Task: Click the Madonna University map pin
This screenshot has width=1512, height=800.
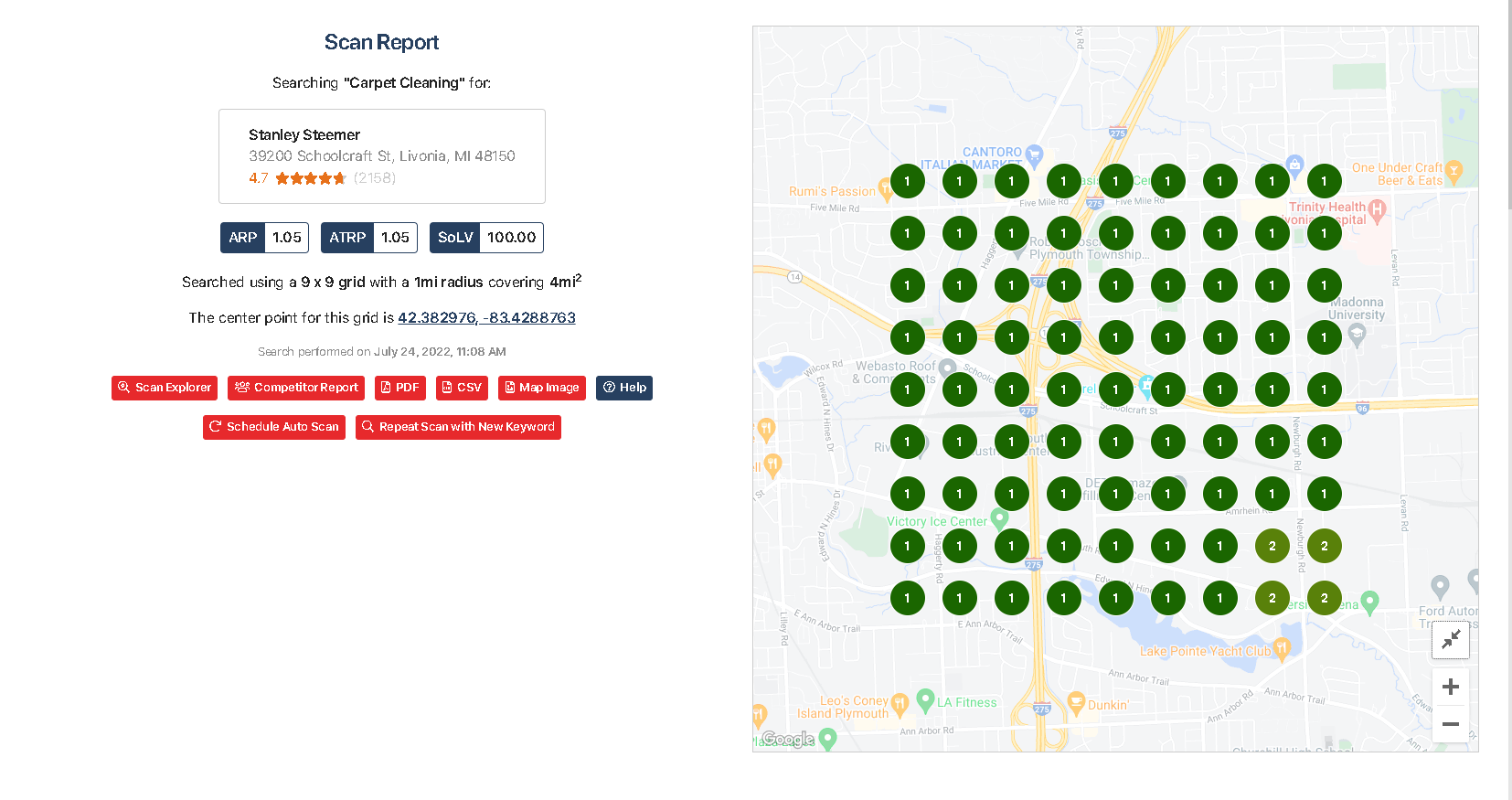Action: coord(1358,334)
